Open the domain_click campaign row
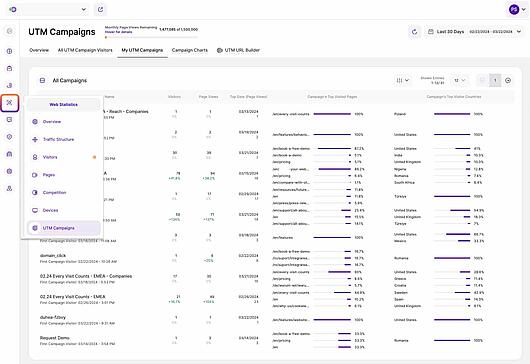The image size is (530, 364). [53, 256]
